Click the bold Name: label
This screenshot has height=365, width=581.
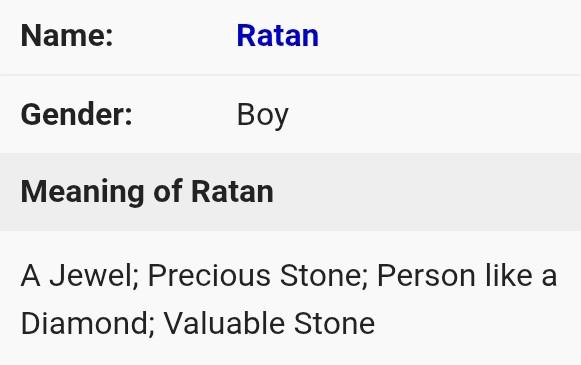[67, 36]
